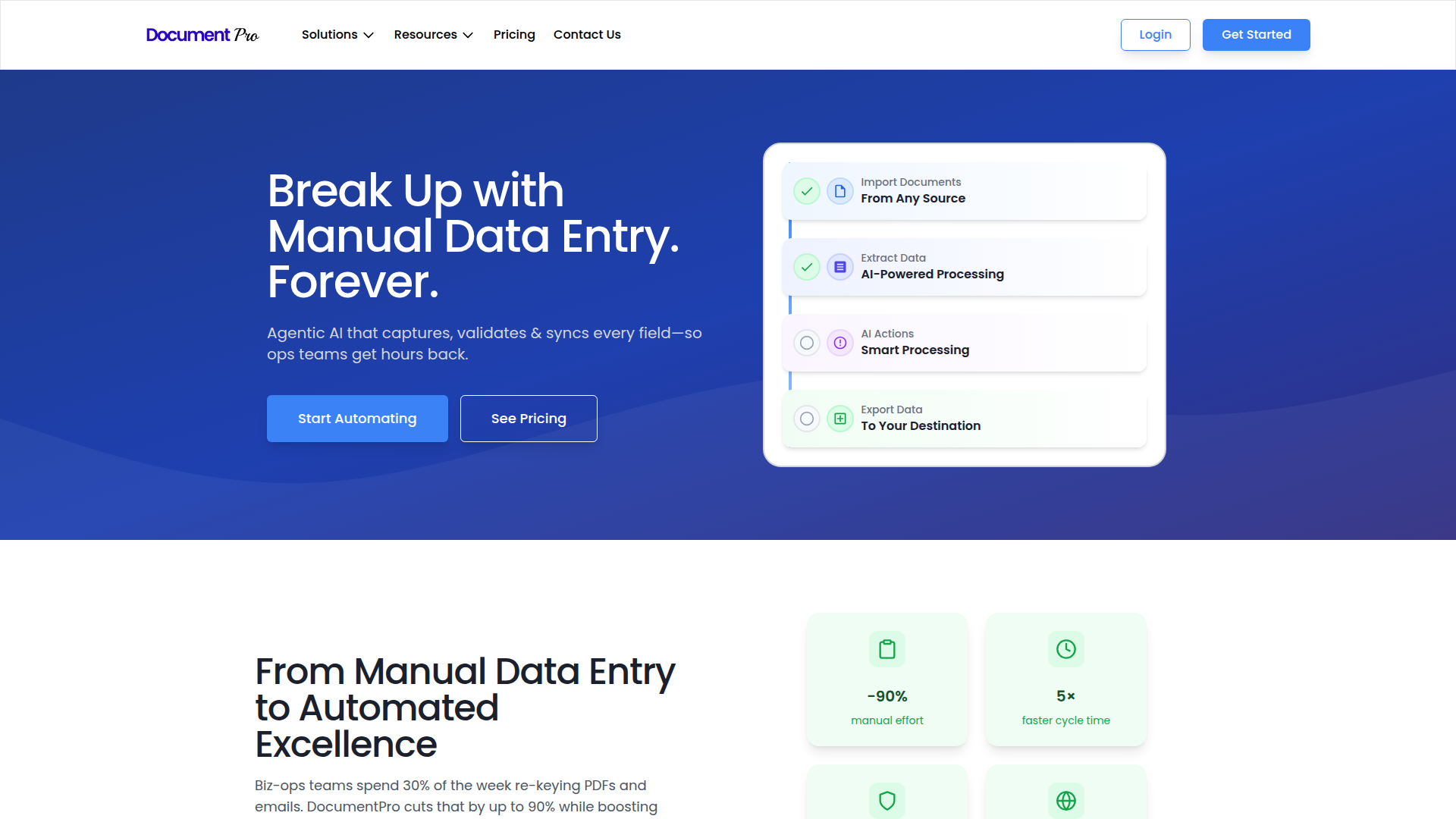This screenshot has height=819, width=1456.
Task: Click the clipboard icon above -90%
Action: pos(887,649)
